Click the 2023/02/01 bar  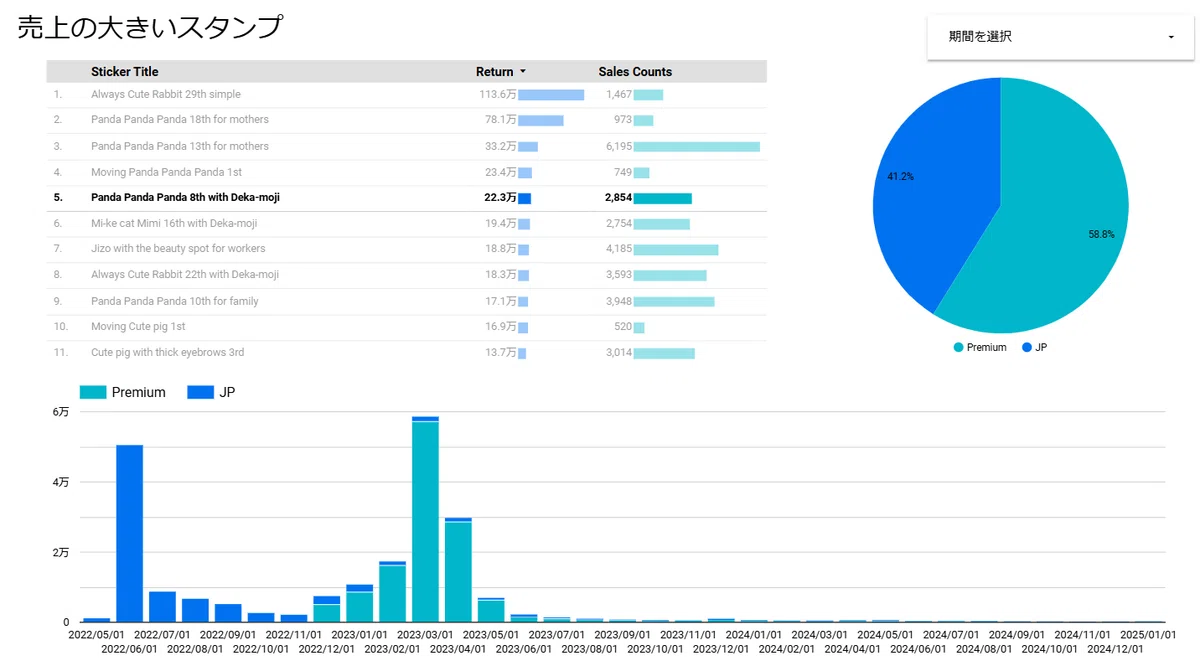point(392,592)
